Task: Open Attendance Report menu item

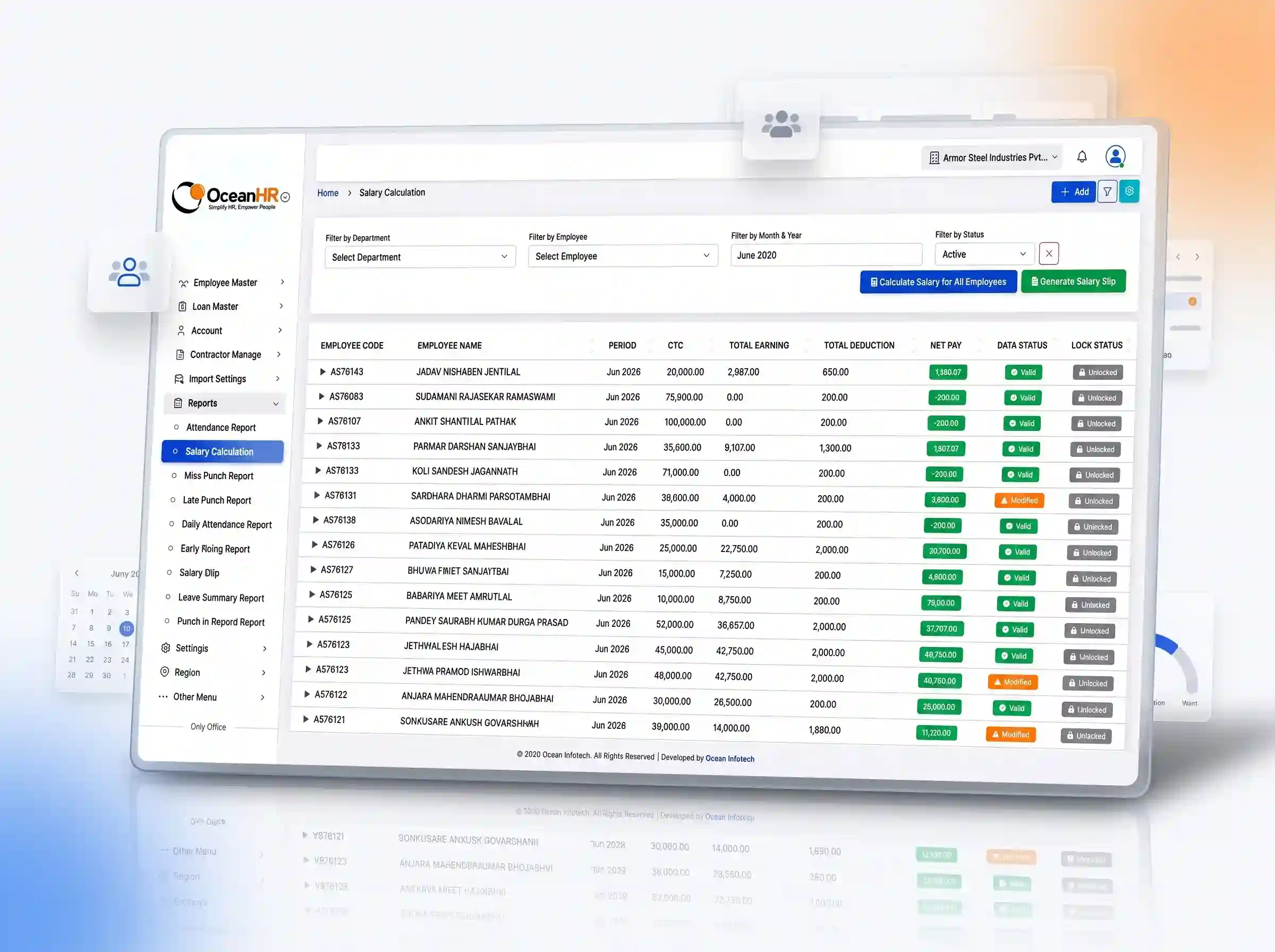Action: [220, 428]
